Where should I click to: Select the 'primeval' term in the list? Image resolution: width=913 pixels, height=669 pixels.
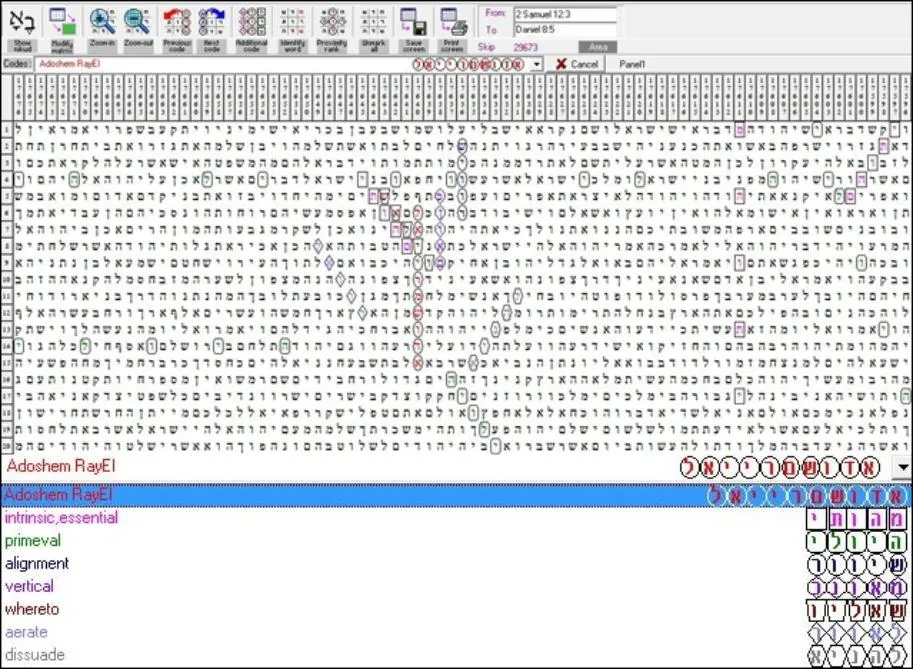pyautogui.click(x=33, y=541)
